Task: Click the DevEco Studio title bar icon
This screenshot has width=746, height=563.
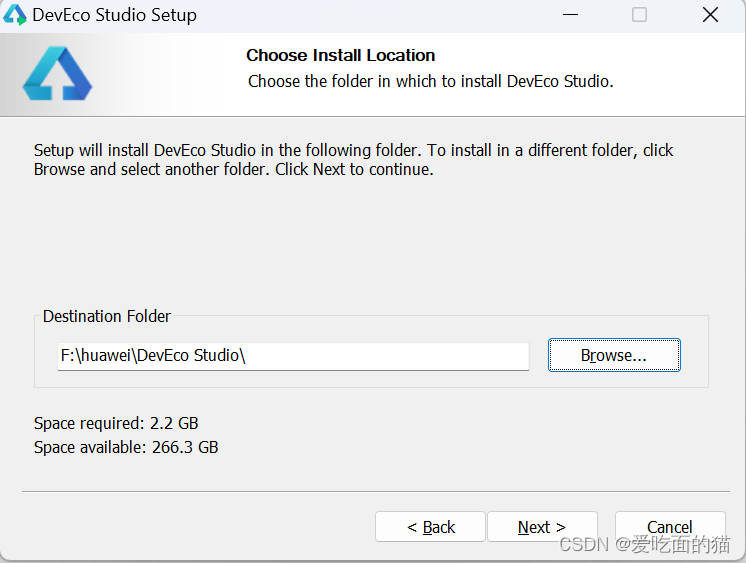Action: pyautogui.click(x=15, y=15)
